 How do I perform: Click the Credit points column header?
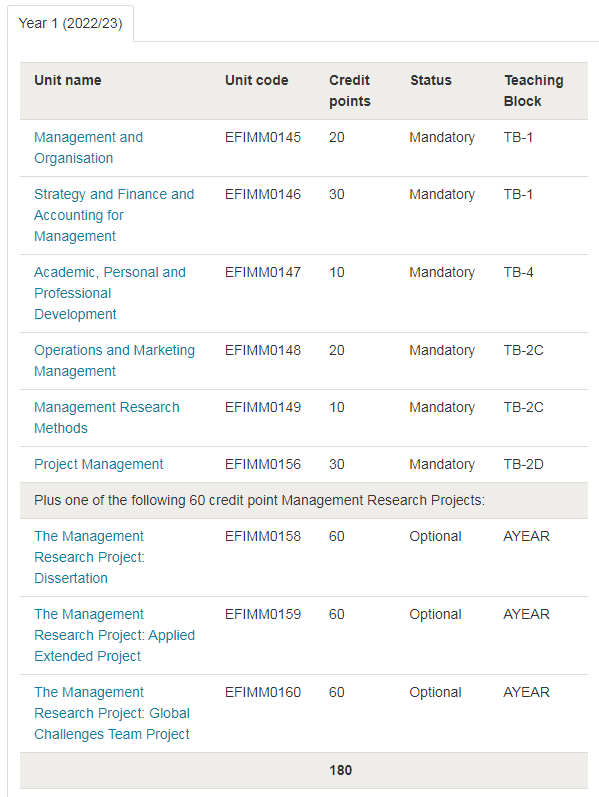coord(350,91)
